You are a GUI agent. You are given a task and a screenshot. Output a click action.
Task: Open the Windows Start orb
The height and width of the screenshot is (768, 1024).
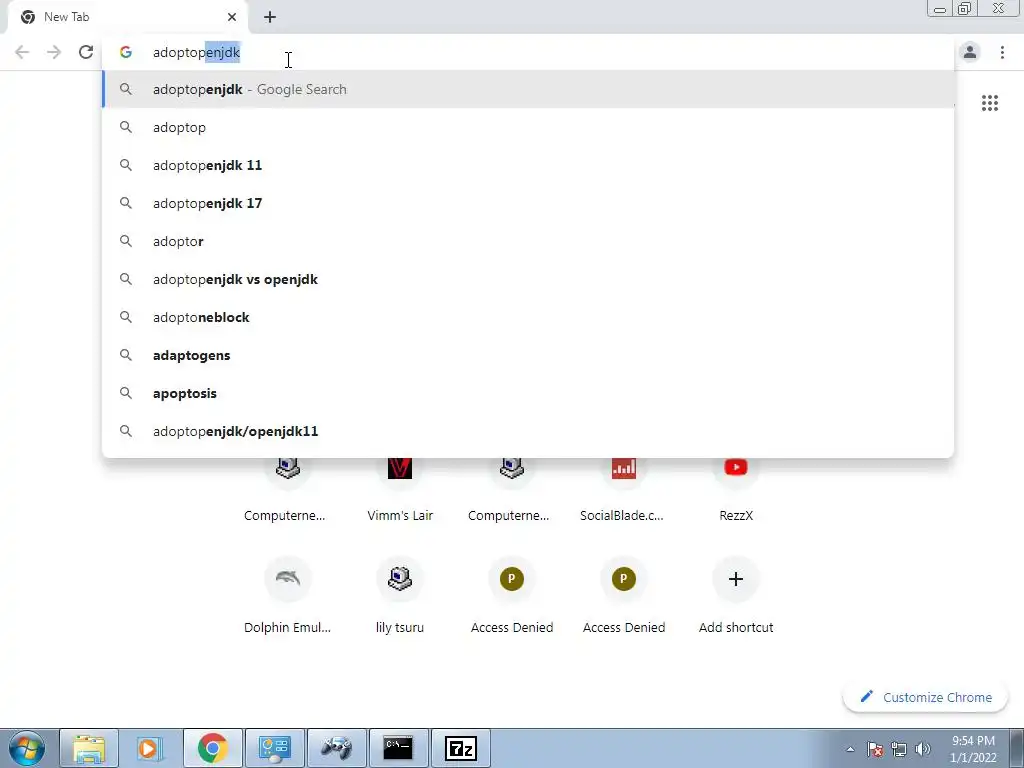[27, 748]
